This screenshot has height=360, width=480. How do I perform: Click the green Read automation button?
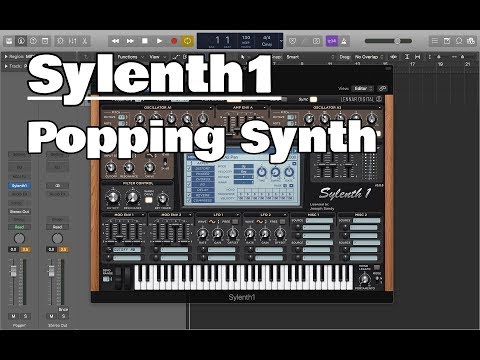[x=19, y=227]
